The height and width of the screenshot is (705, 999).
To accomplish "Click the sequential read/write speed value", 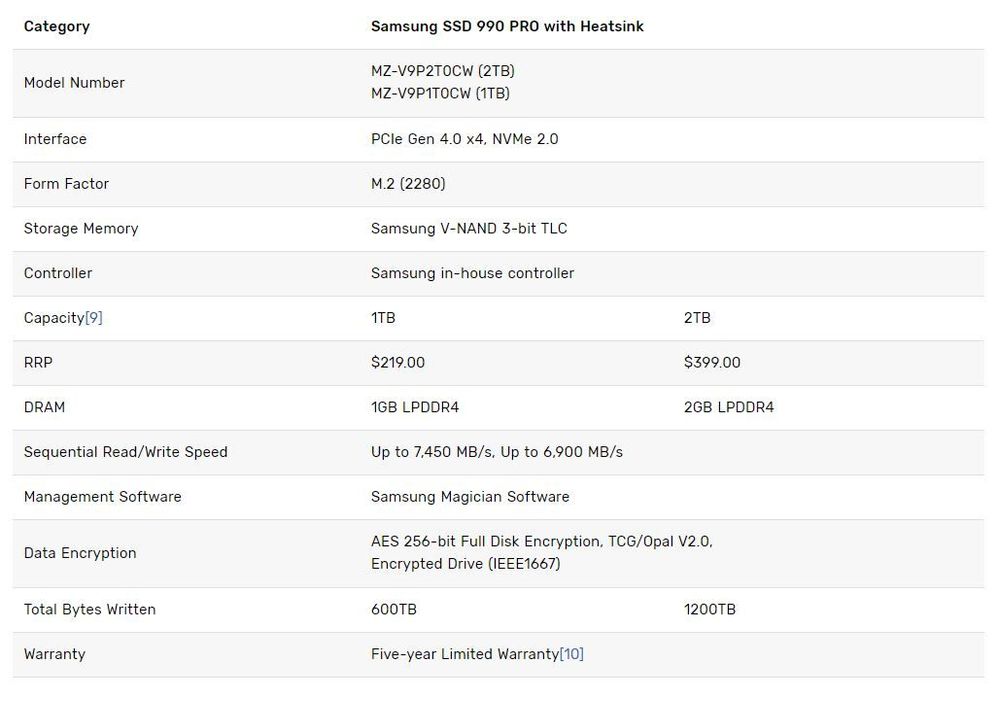I will (x=497, y=452).
